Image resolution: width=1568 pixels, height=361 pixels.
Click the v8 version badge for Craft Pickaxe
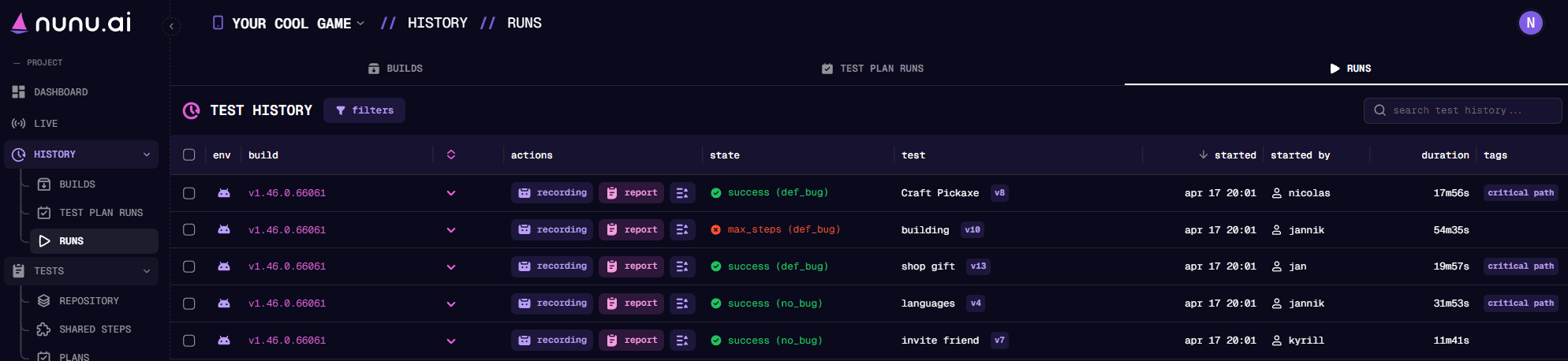click(999, 193)
